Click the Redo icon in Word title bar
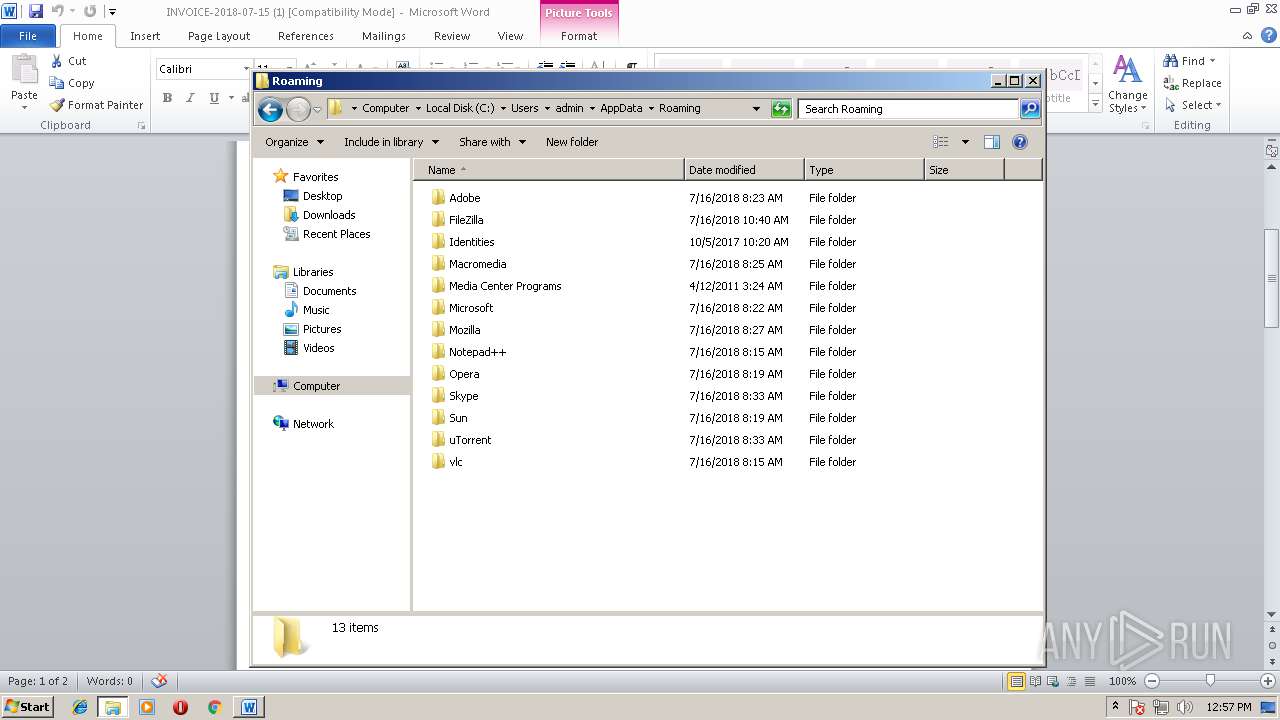The image size is (1280, 720). click(x=90, y=11)
